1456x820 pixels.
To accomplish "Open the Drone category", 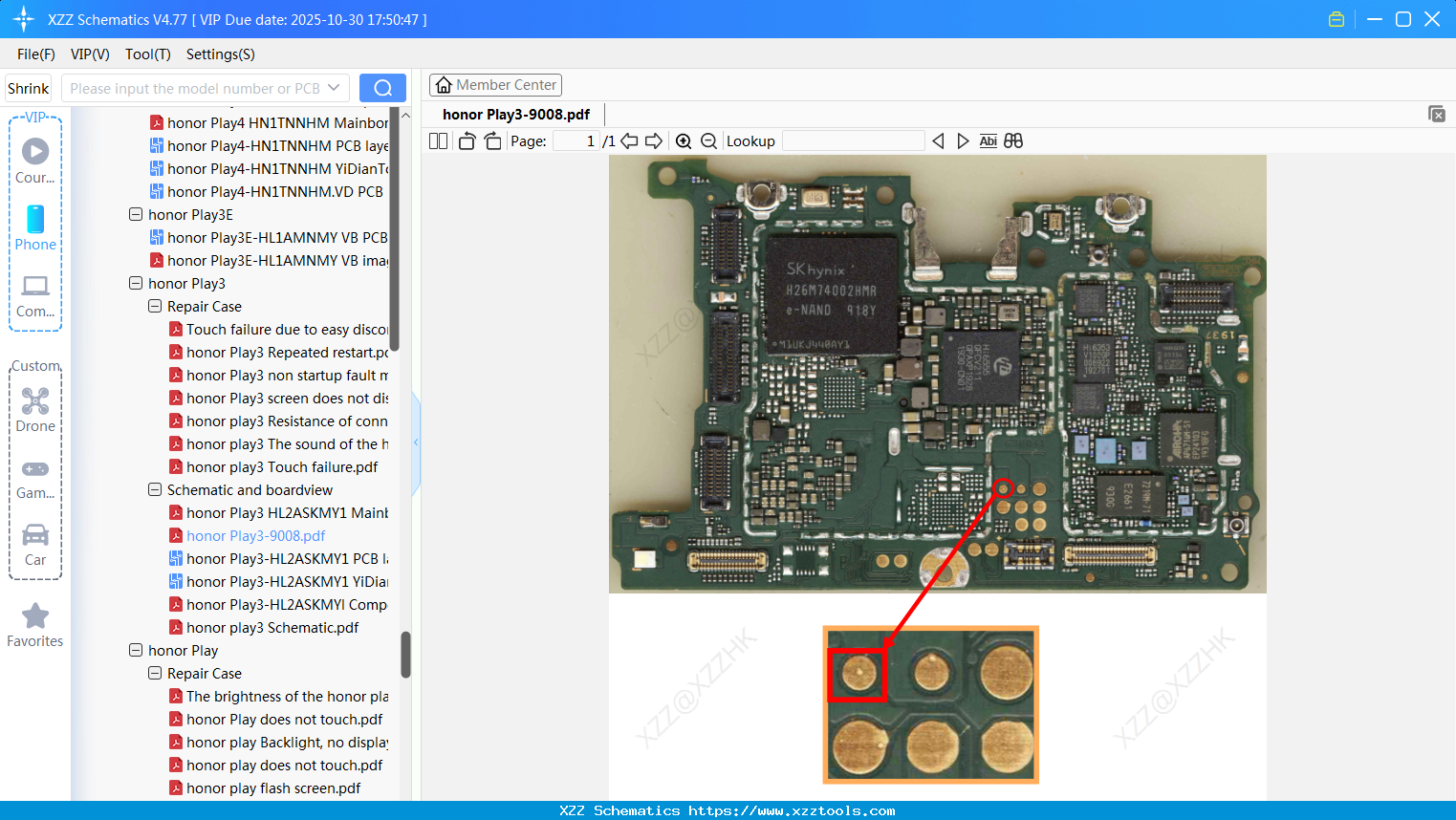I will pyautogui.click(x=35, y=410).
